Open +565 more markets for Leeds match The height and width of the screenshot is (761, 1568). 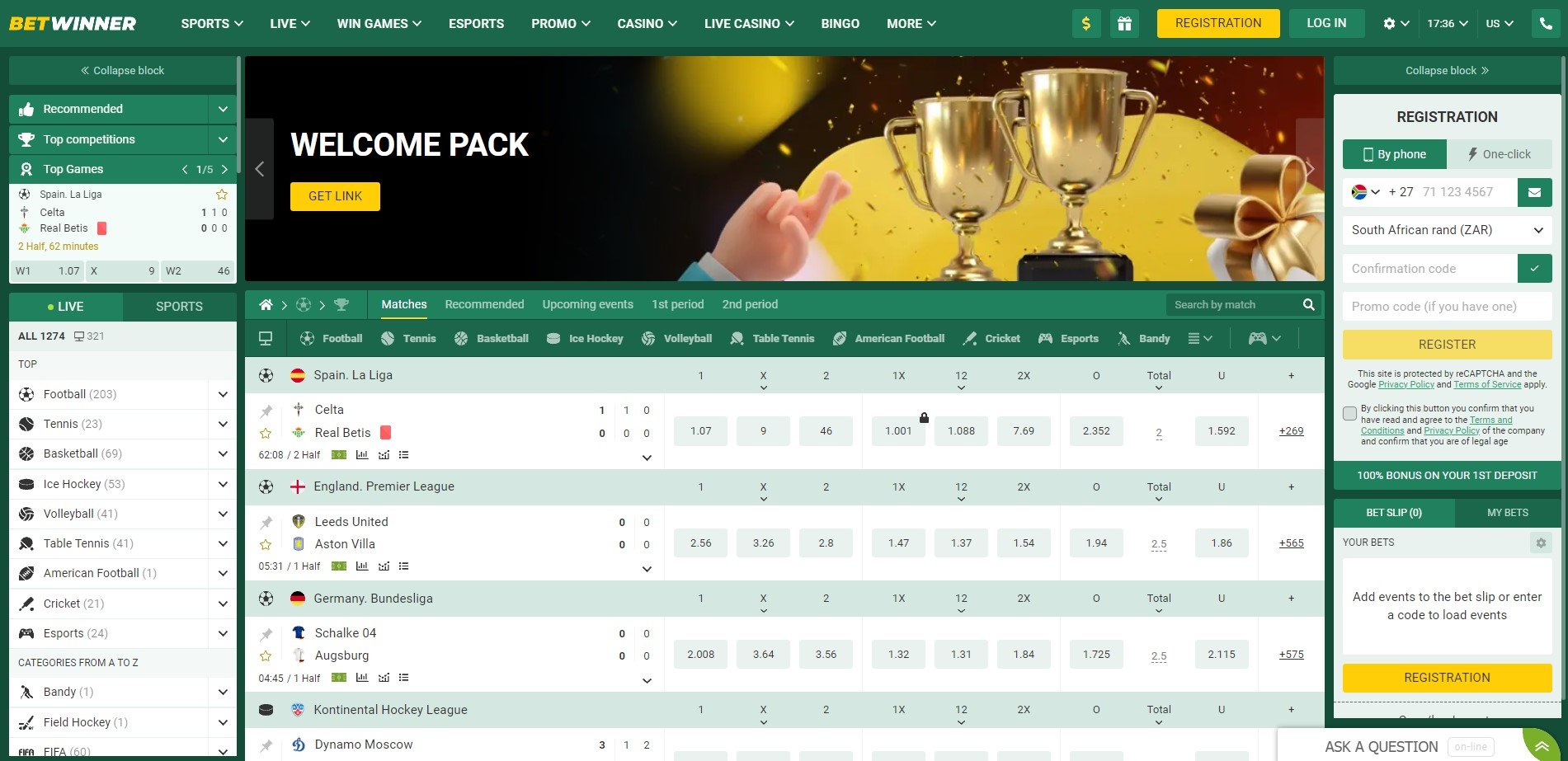click(1291, 543)
